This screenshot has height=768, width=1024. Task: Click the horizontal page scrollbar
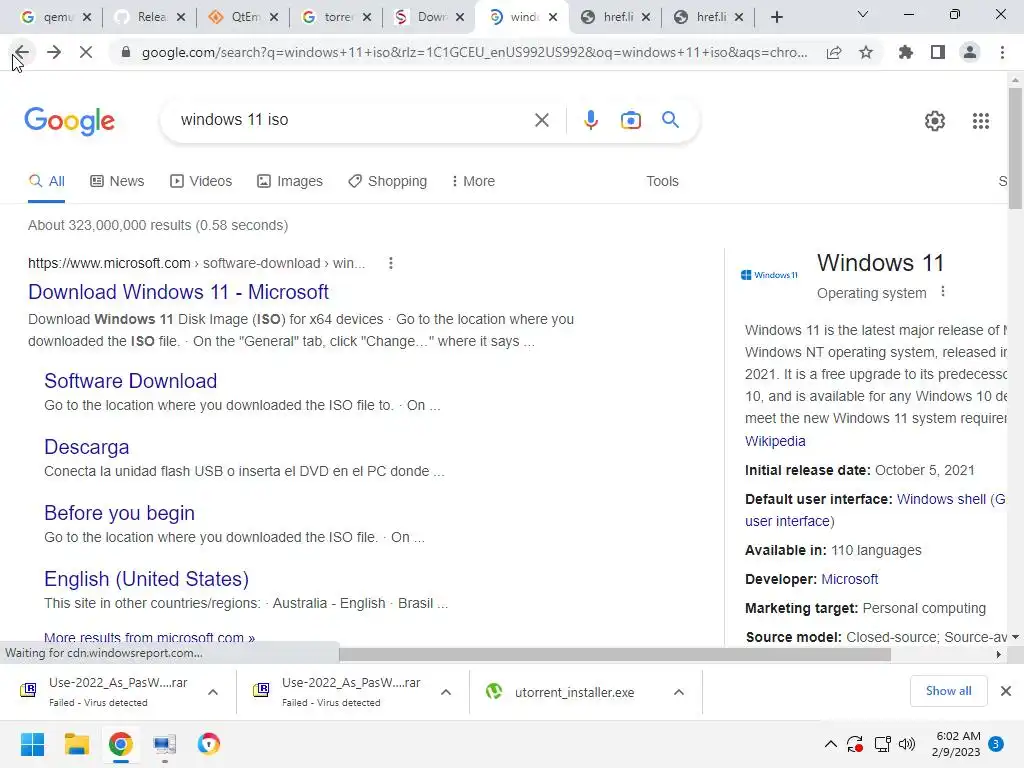(614, 654)
